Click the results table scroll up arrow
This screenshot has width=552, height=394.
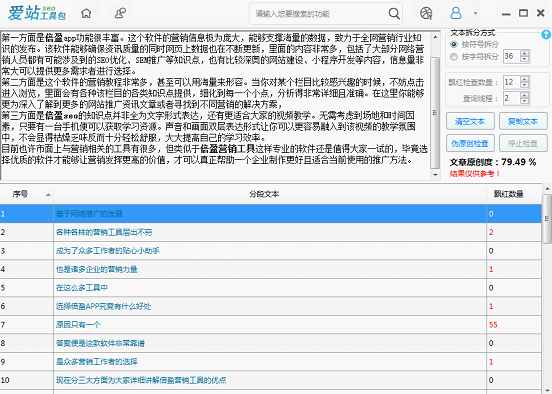coord(547,189)
